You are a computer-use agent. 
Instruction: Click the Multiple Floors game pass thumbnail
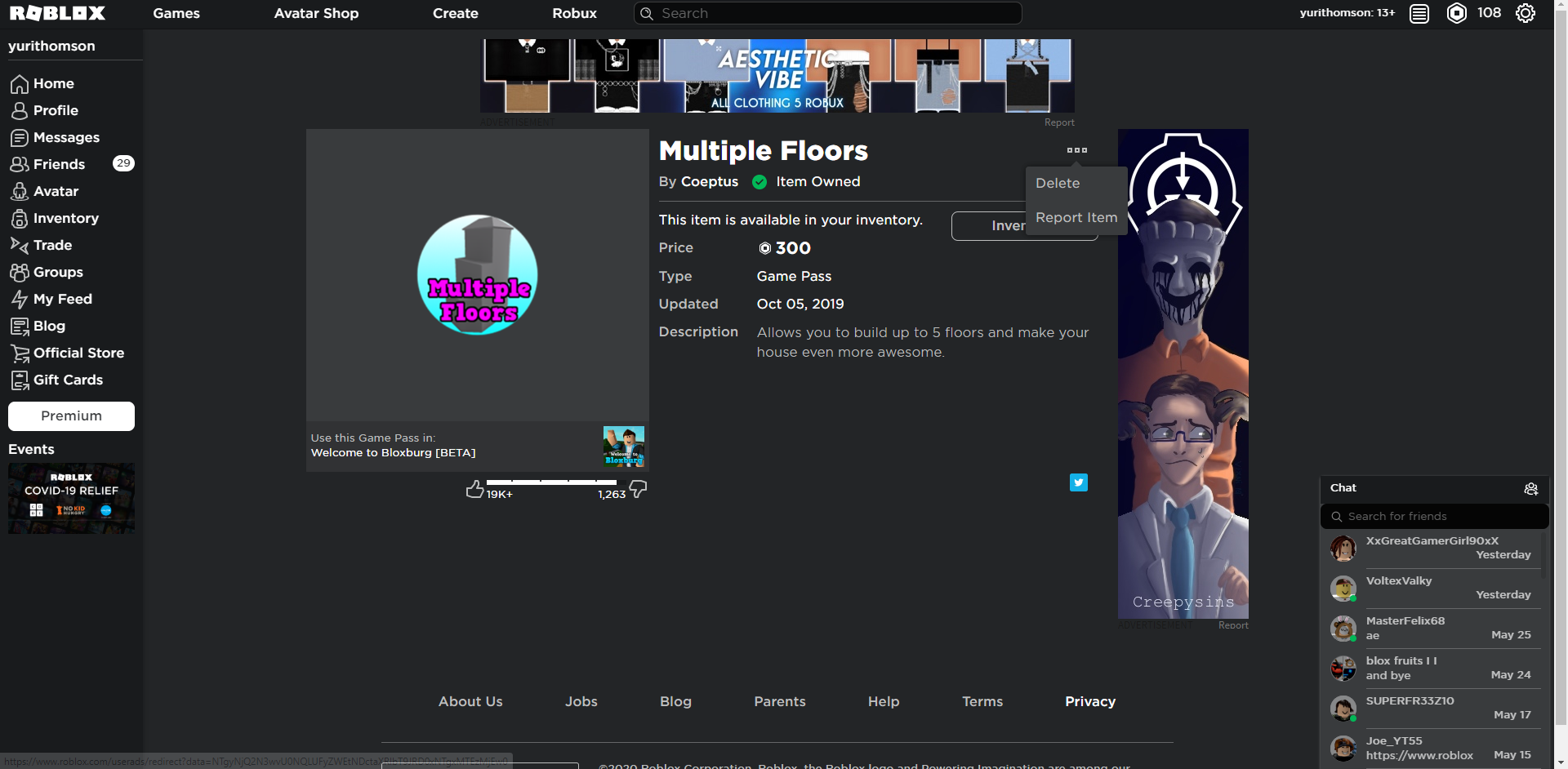[x=478, y=275]
